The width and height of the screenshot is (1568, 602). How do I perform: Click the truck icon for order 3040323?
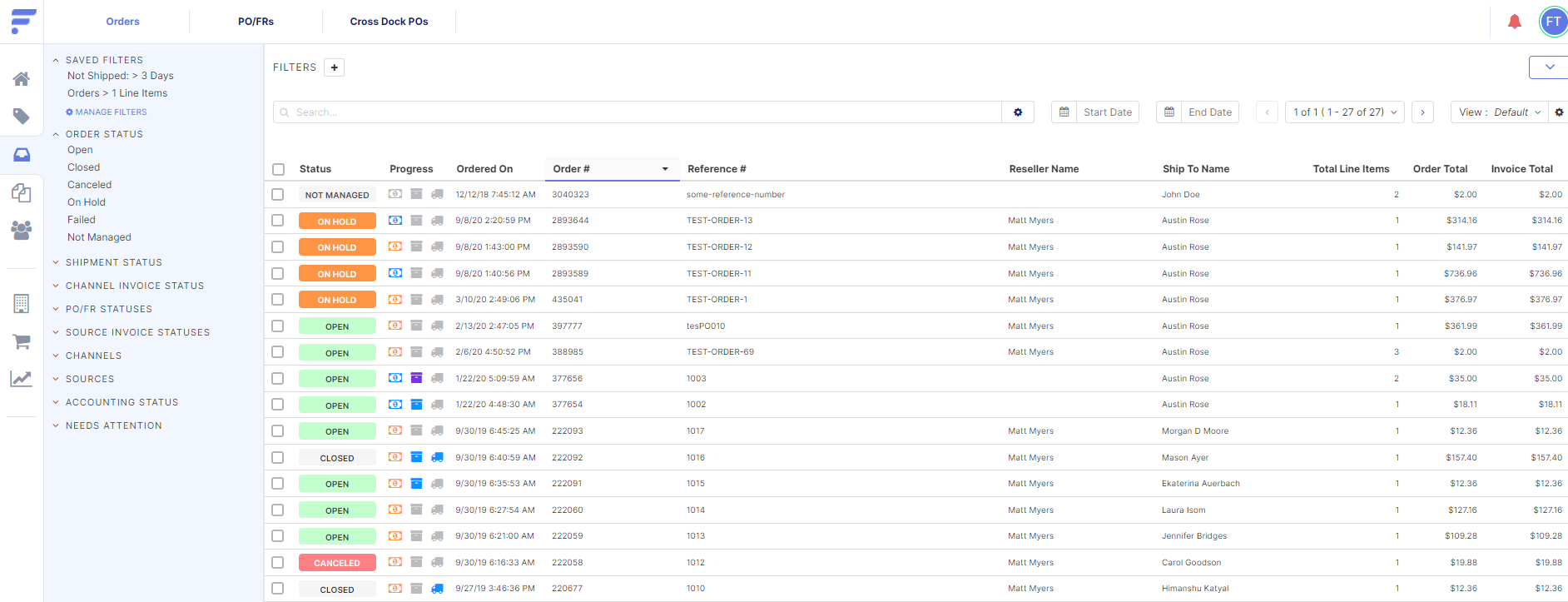click(437, 194)
